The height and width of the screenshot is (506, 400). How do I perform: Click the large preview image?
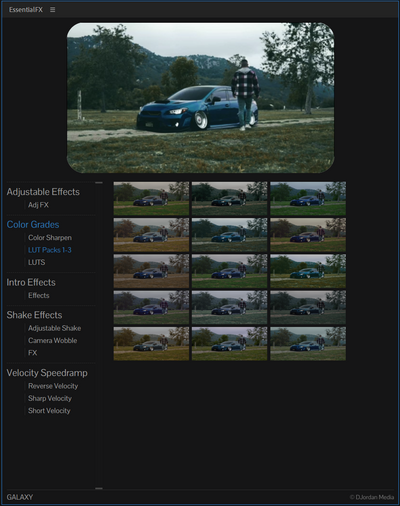click(x=200, y=98)
